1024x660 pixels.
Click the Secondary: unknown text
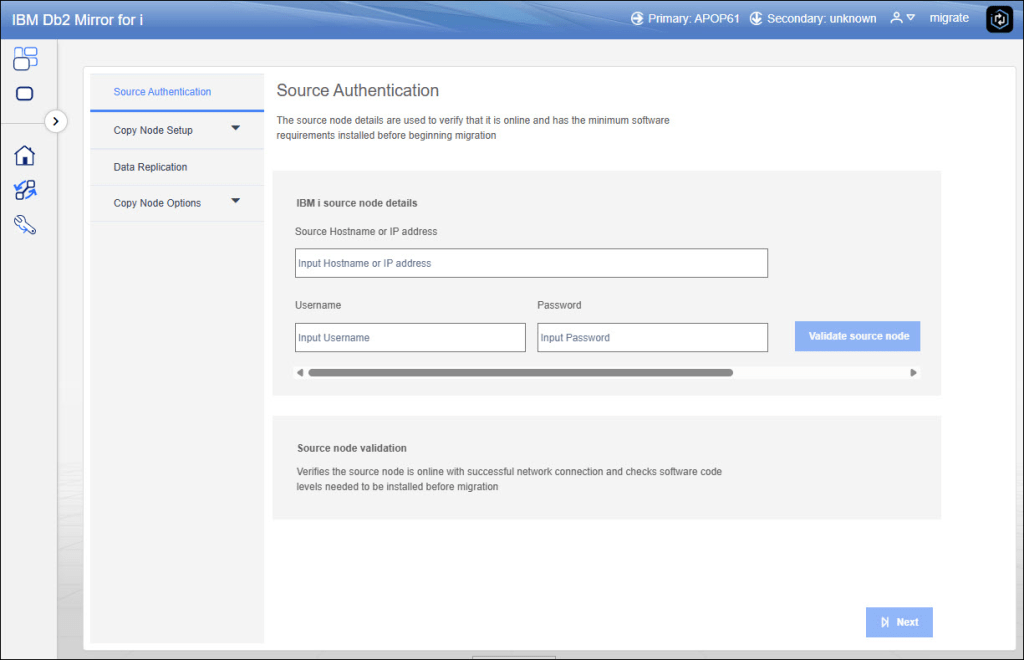(x=822, y=18)
